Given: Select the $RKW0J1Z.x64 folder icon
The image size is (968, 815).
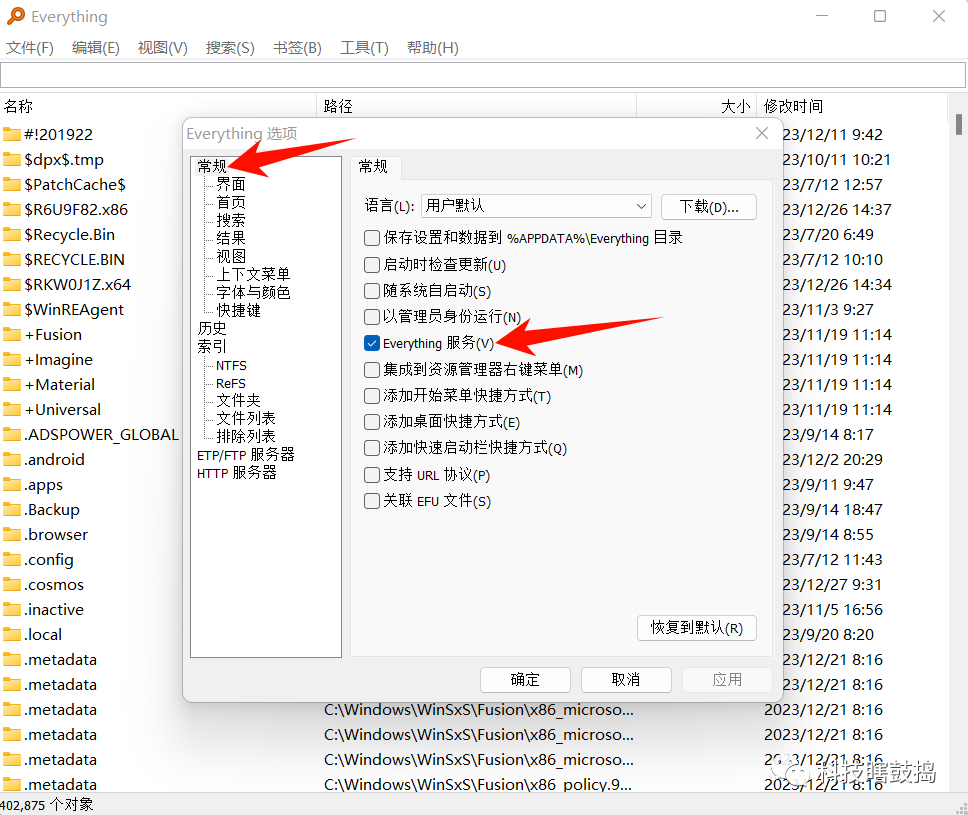Looking at the screenshot, I should (12, 284).
